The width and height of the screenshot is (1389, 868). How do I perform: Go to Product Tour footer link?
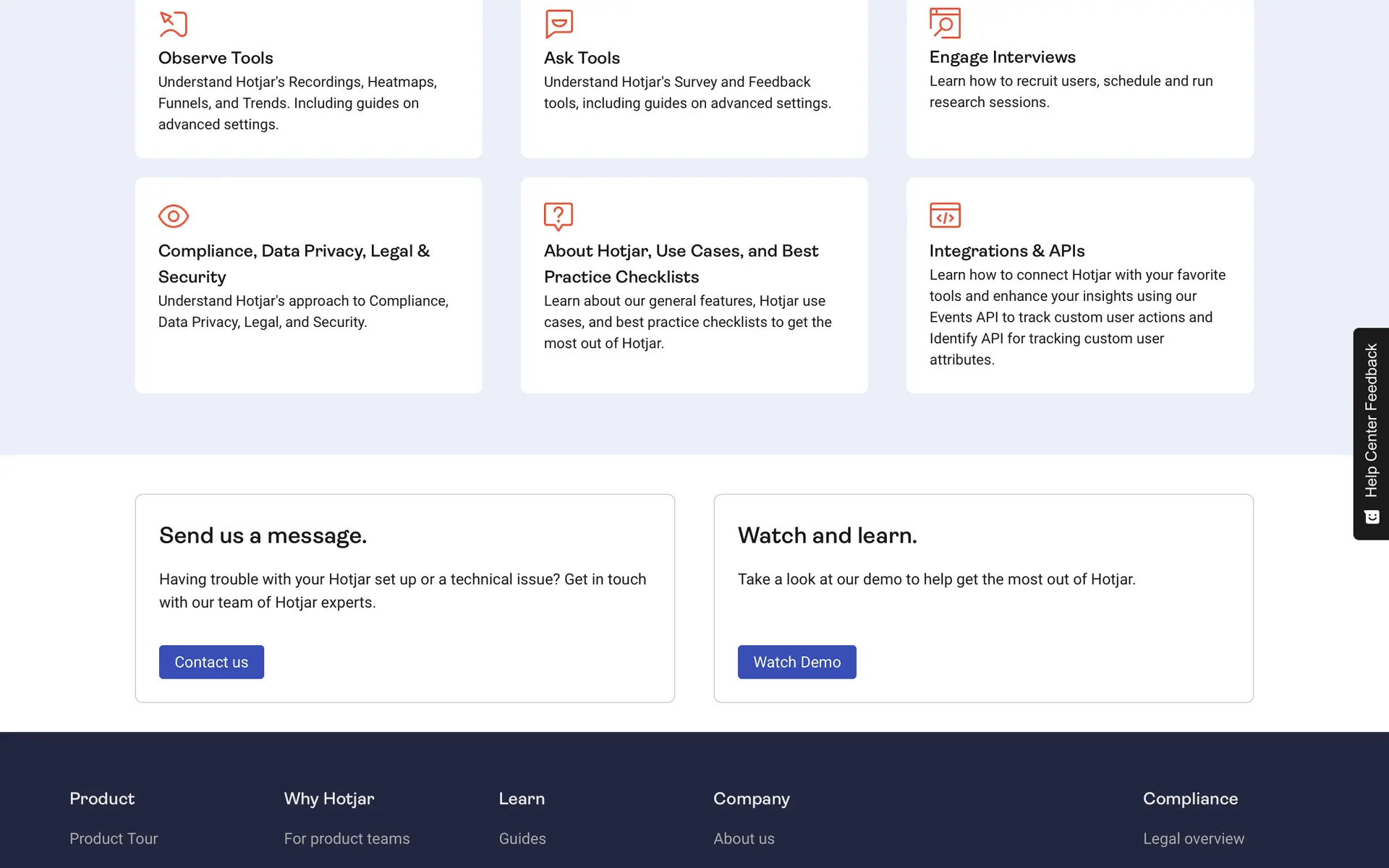tap(114, 838)
